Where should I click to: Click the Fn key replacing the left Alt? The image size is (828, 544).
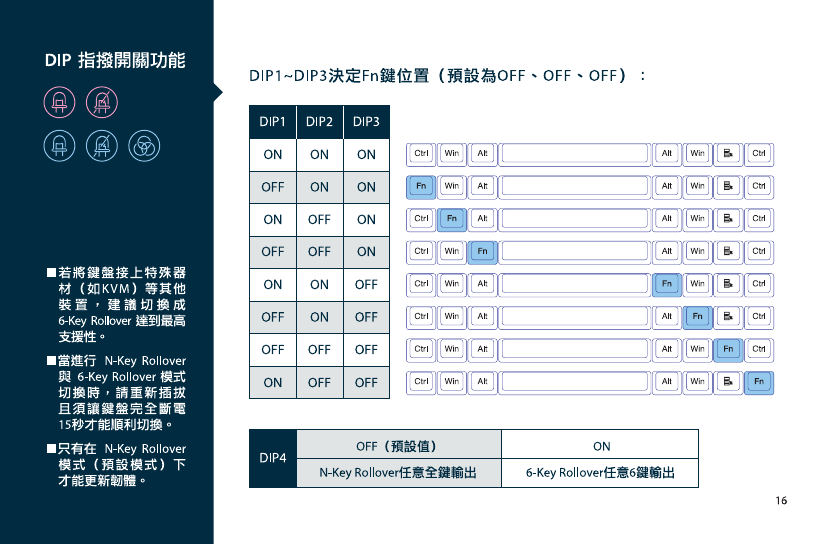tap(483, 252)
